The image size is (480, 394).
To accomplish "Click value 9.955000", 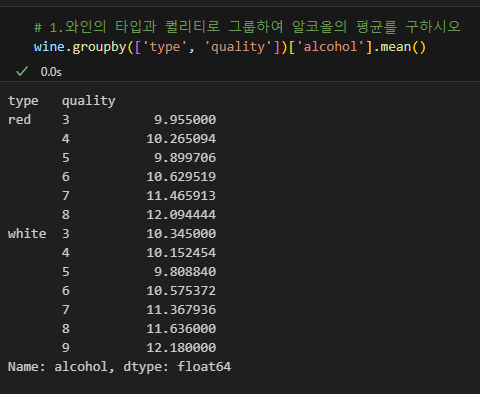I will pyautogui.click(x=185, y=120).
